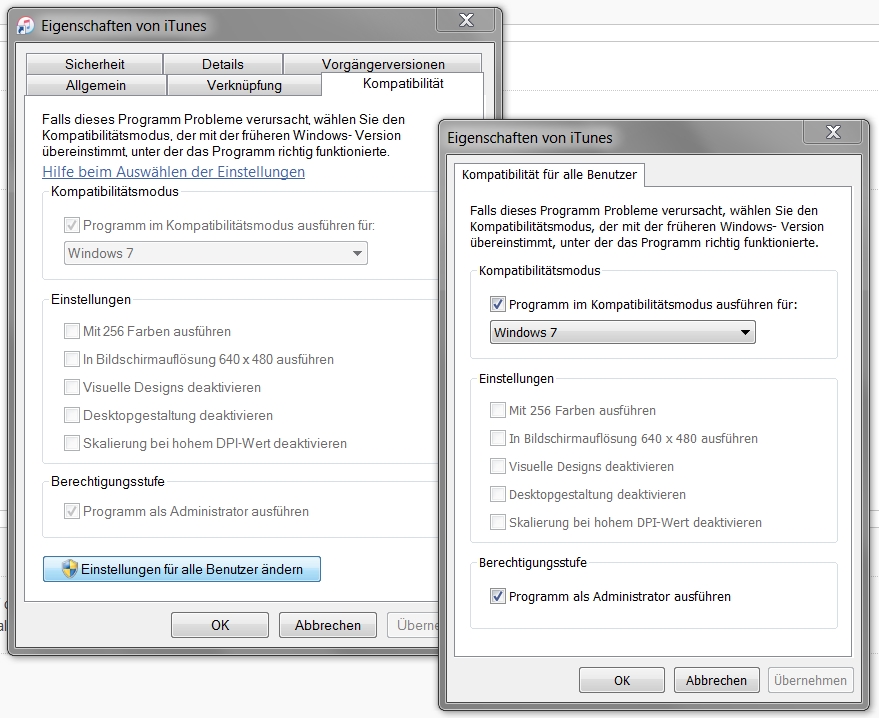Open the Verknüpfung tab
Screen dimensions: 879x718
click(244, 85)
